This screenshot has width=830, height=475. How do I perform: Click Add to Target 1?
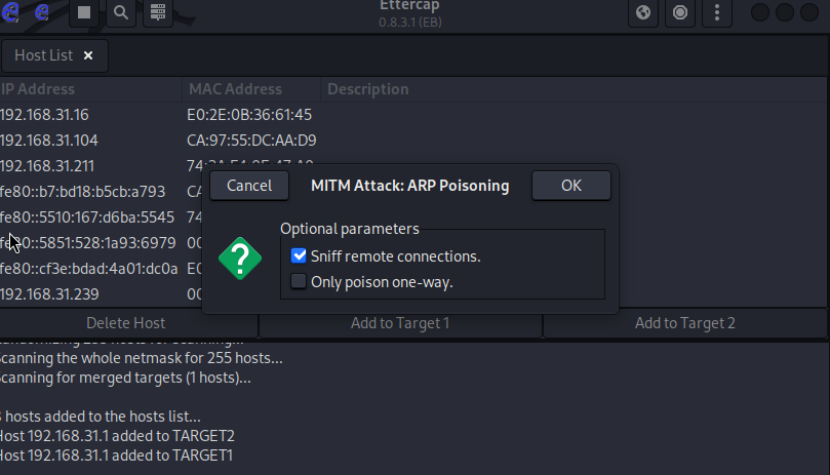coord(400,323)
